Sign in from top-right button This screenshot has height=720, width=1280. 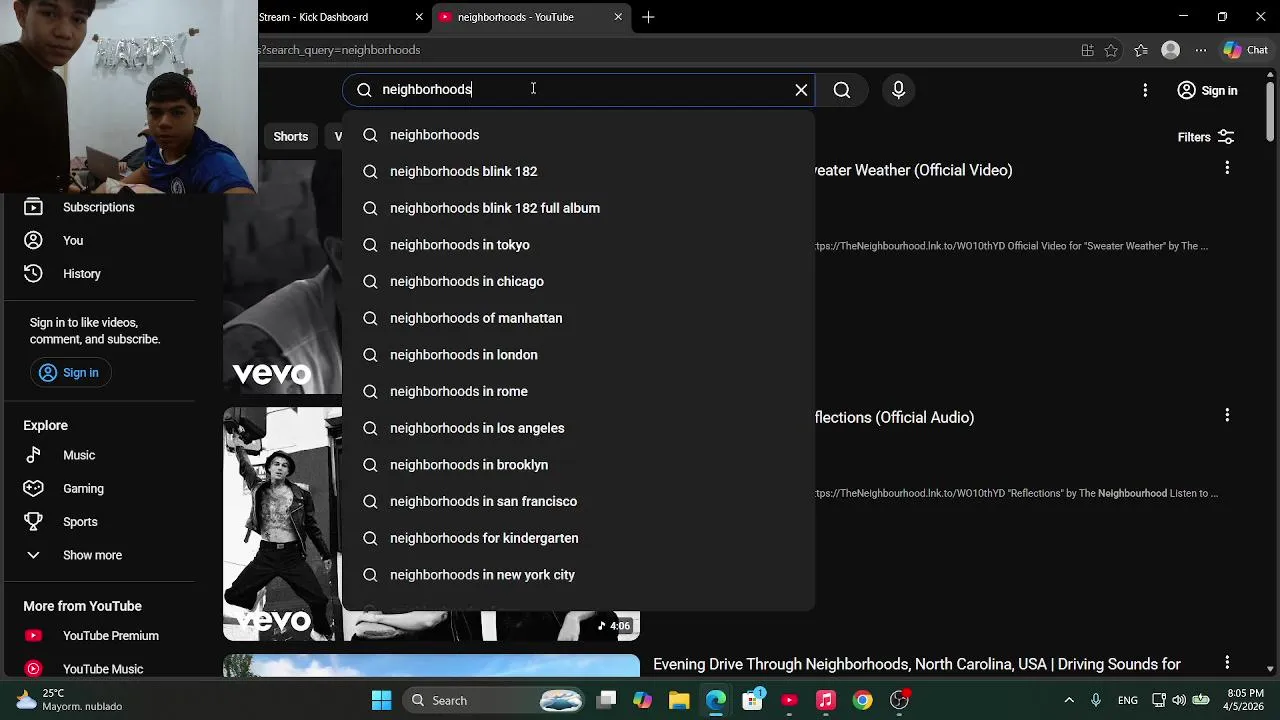coord(1207,90)
